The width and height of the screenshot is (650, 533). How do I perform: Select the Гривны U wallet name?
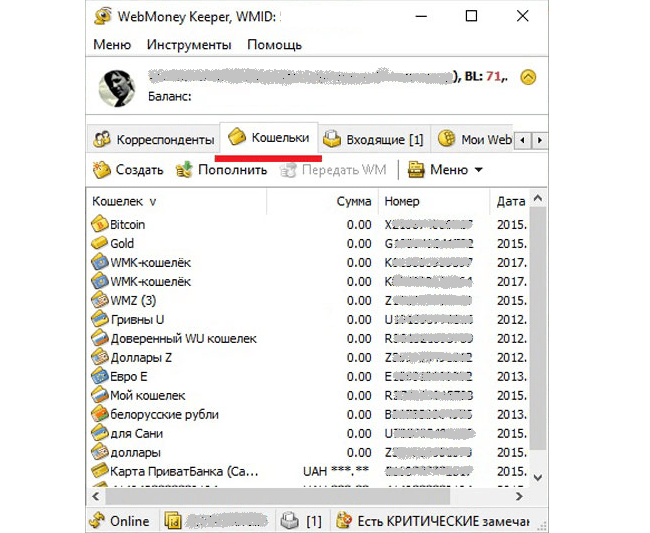coord(137,320)
